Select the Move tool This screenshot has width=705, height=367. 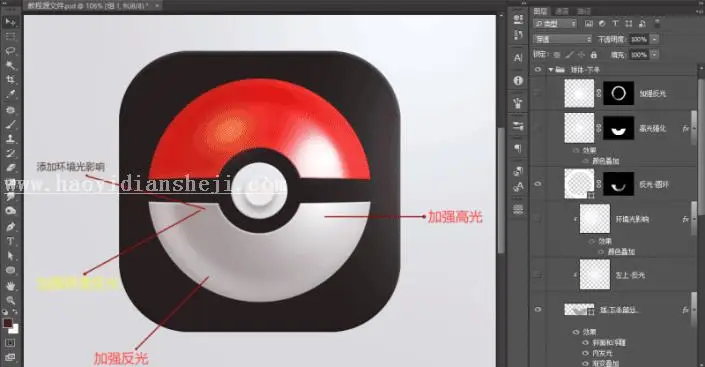tap(10, 22)
